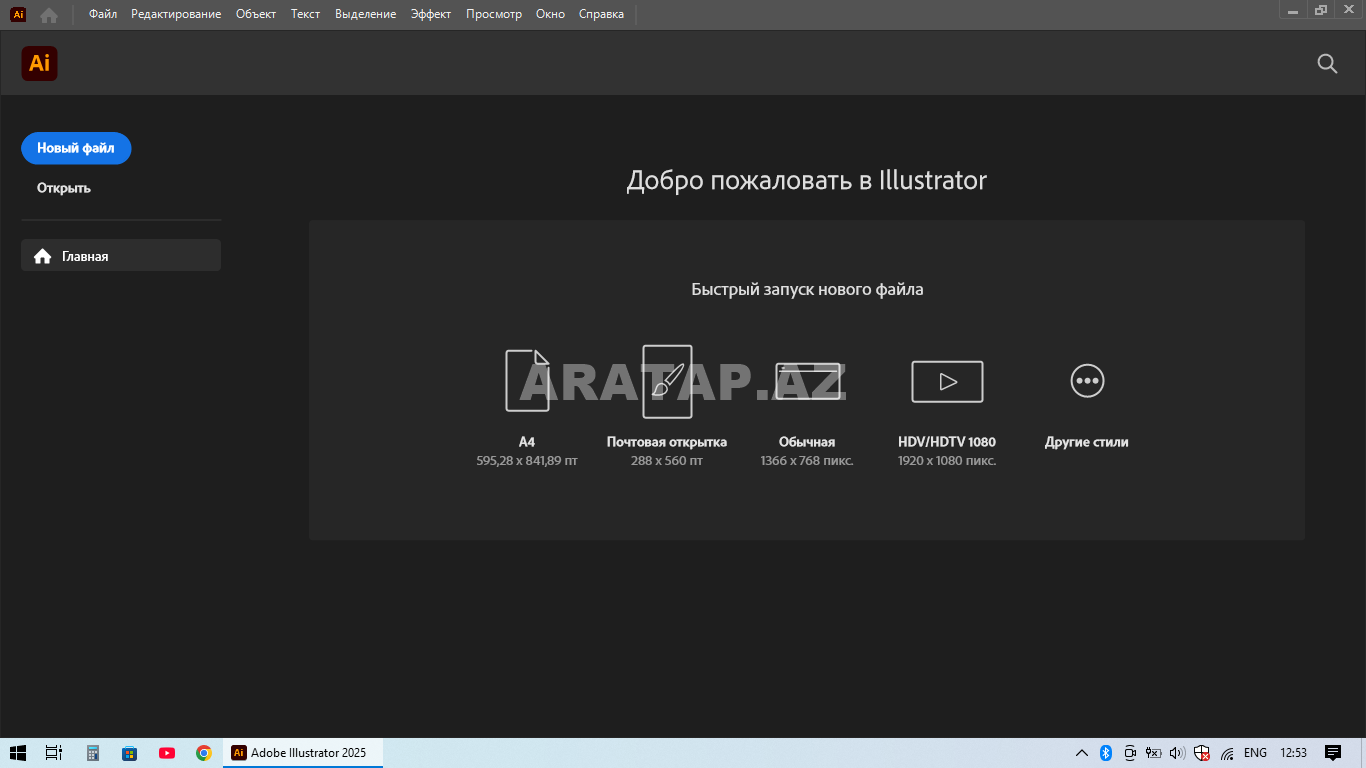Viewport: 1366px width, 768px height.
Task: Click the small Ai logo in title bar
Action: [x=18, y=14]
